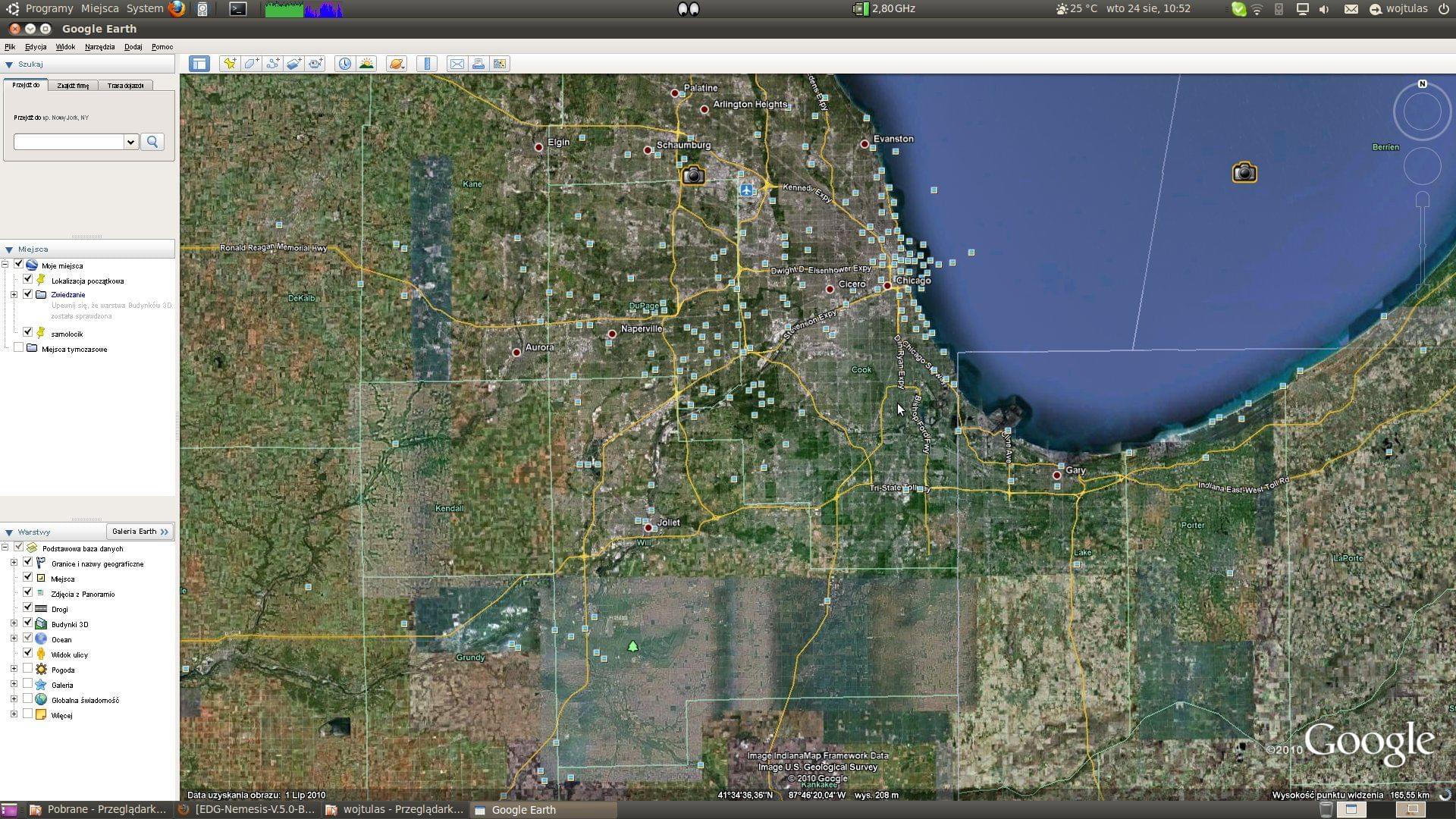The image size is (1456, 819).
Task: Open the Programy menu in top panel
Action: [49, 8]
